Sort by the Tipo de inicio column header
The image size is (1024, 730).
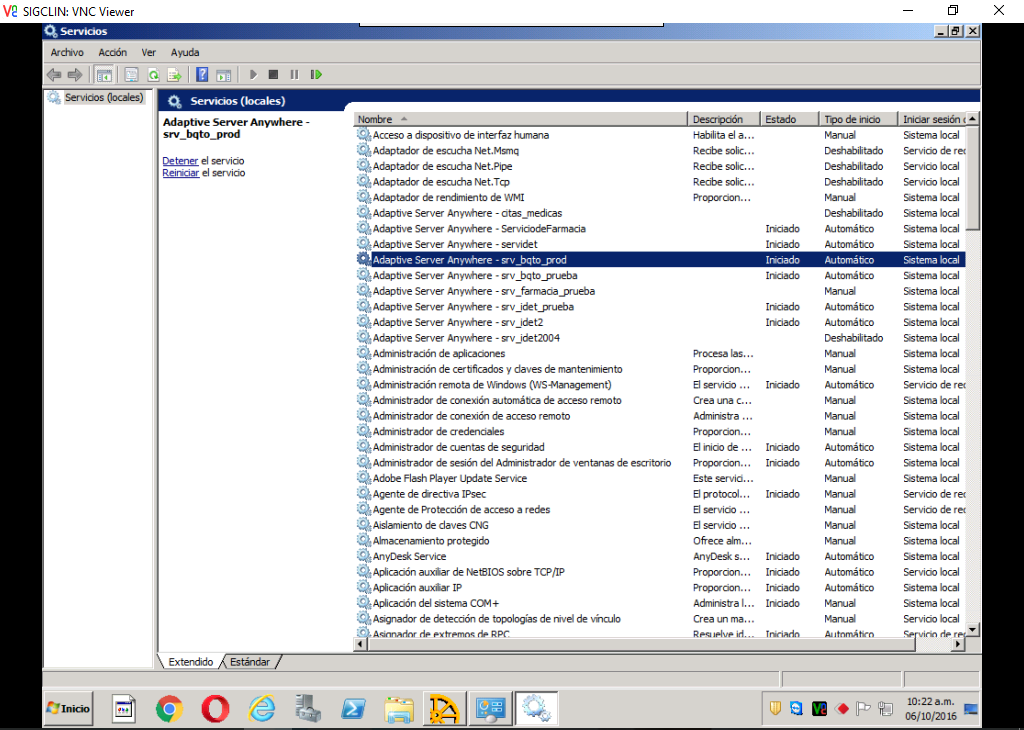[858, 119]
